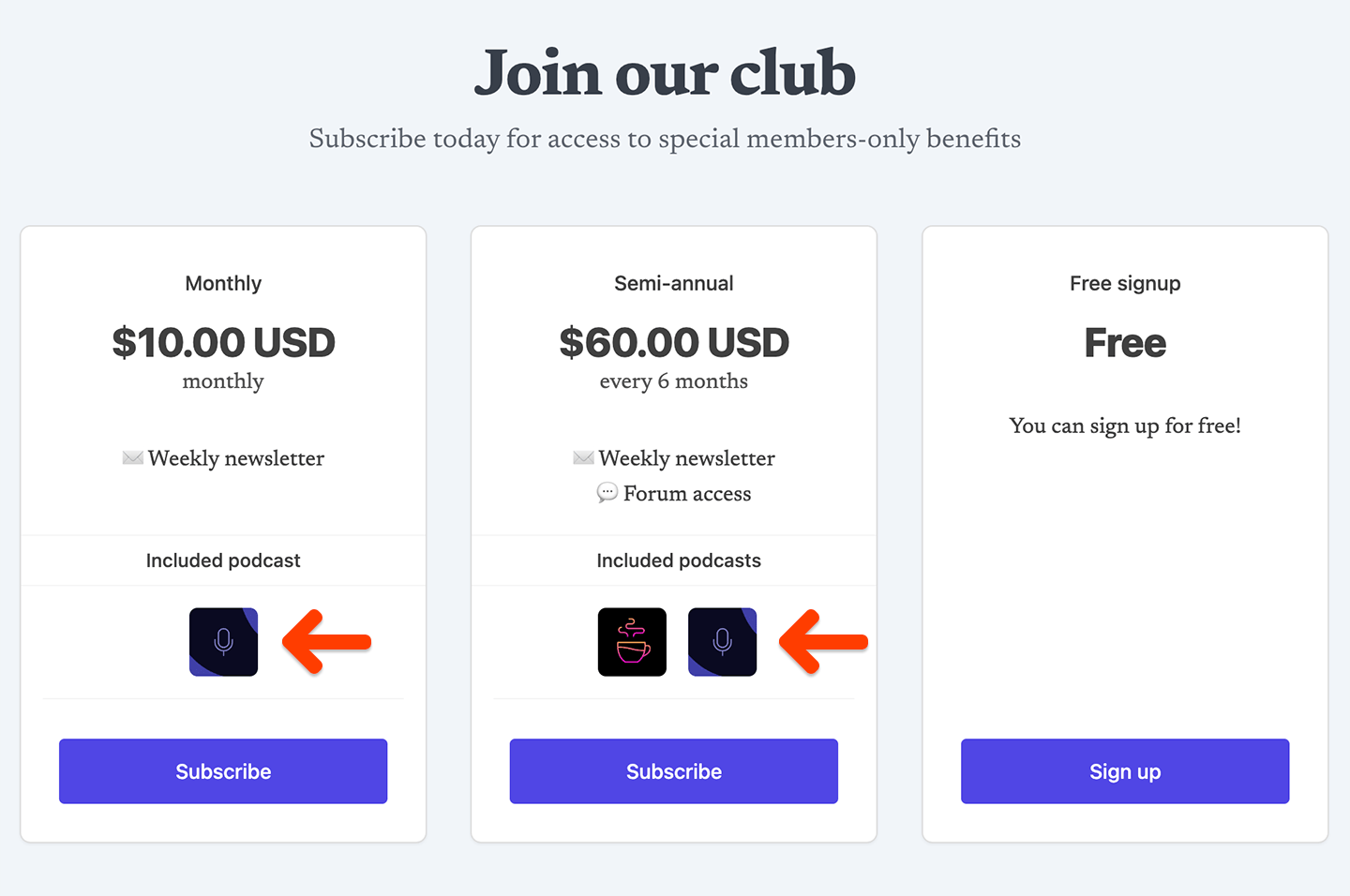Click the "Semi-annual" plan title
This screenshot has height=896, width=1350.
click(674, 283)
